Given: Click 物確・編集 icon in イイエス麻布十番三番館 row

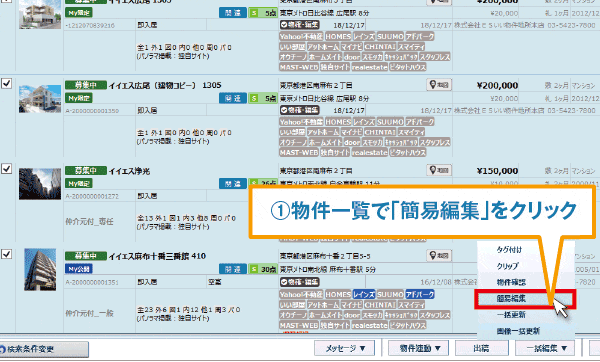Looking at the screenshot, I should click(300, 282).
